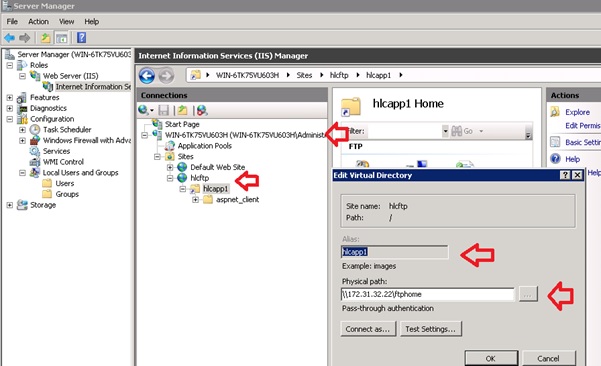Collapse the hlcftp site node

(170, 178)
